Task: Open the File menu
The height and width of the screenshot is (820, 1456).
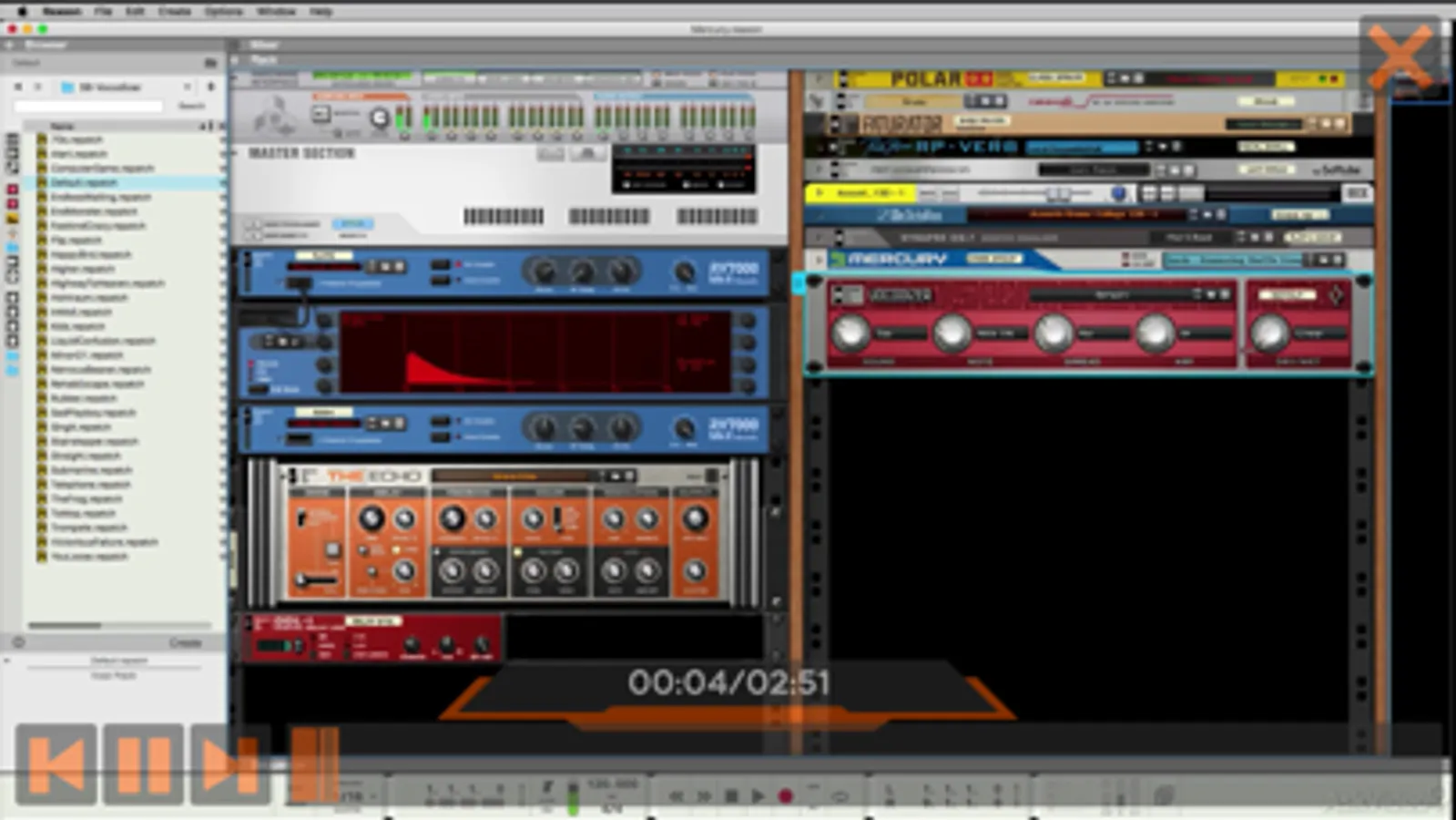Action: coord(103,11)
